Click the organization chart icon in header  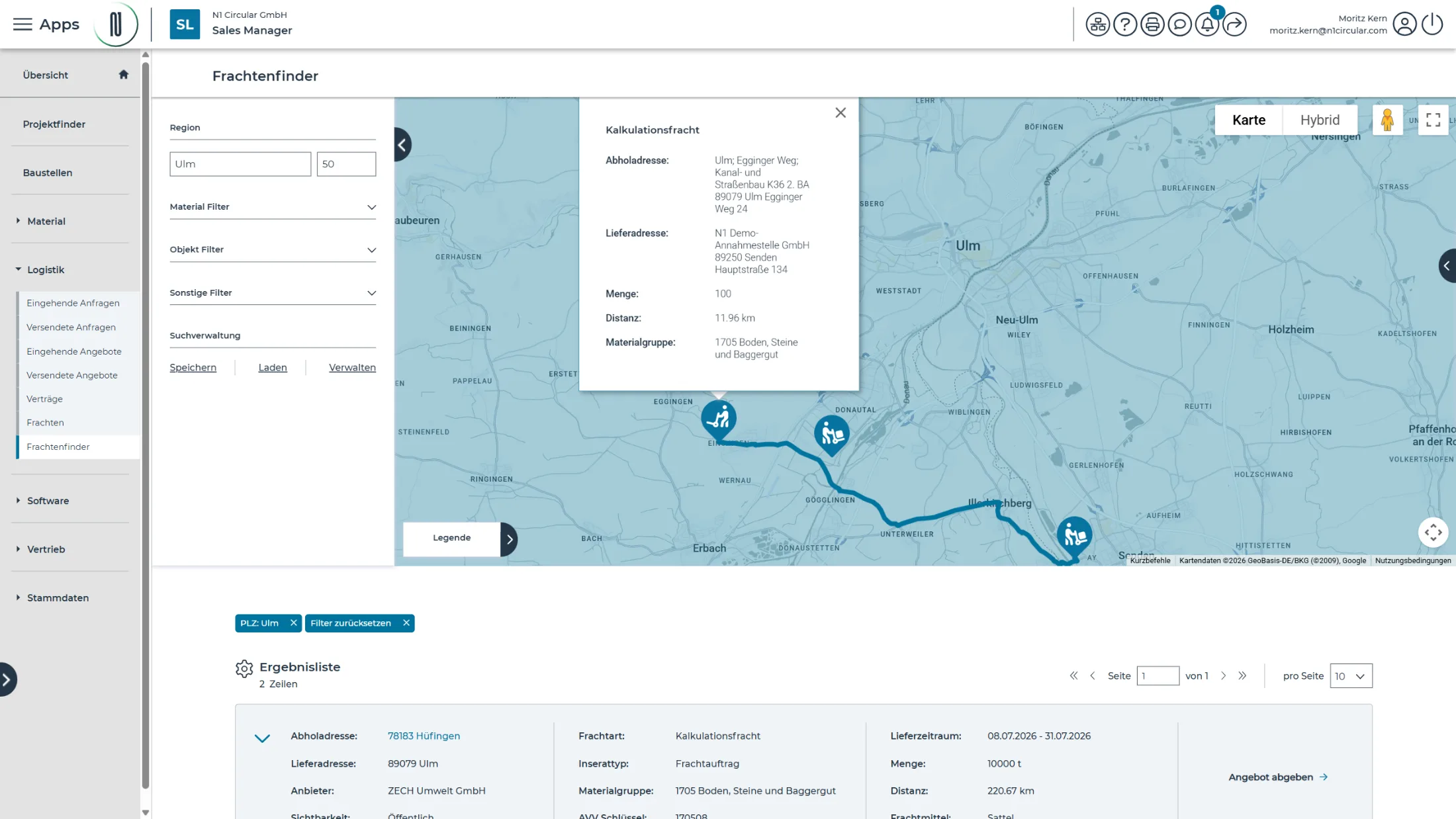(1097, 24)
